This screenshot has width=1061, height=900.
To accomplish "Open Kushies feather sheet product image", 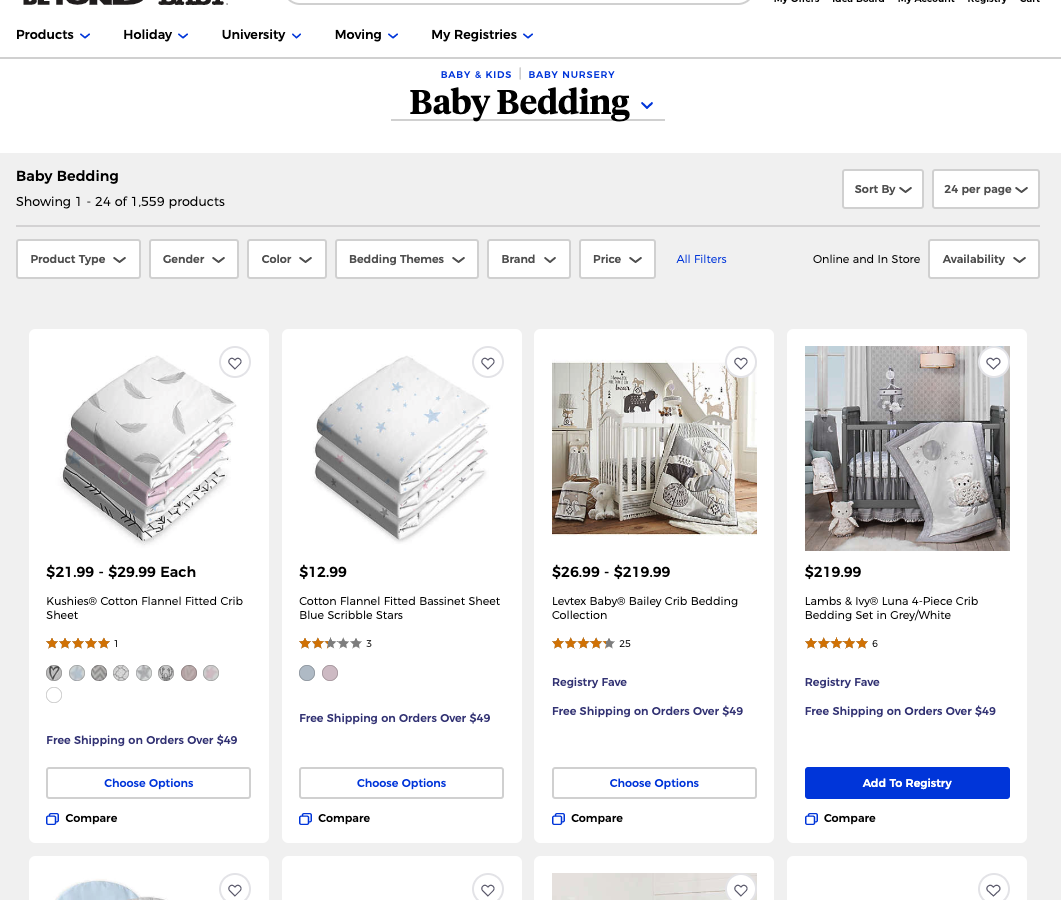I will click(x=148, y=448).
